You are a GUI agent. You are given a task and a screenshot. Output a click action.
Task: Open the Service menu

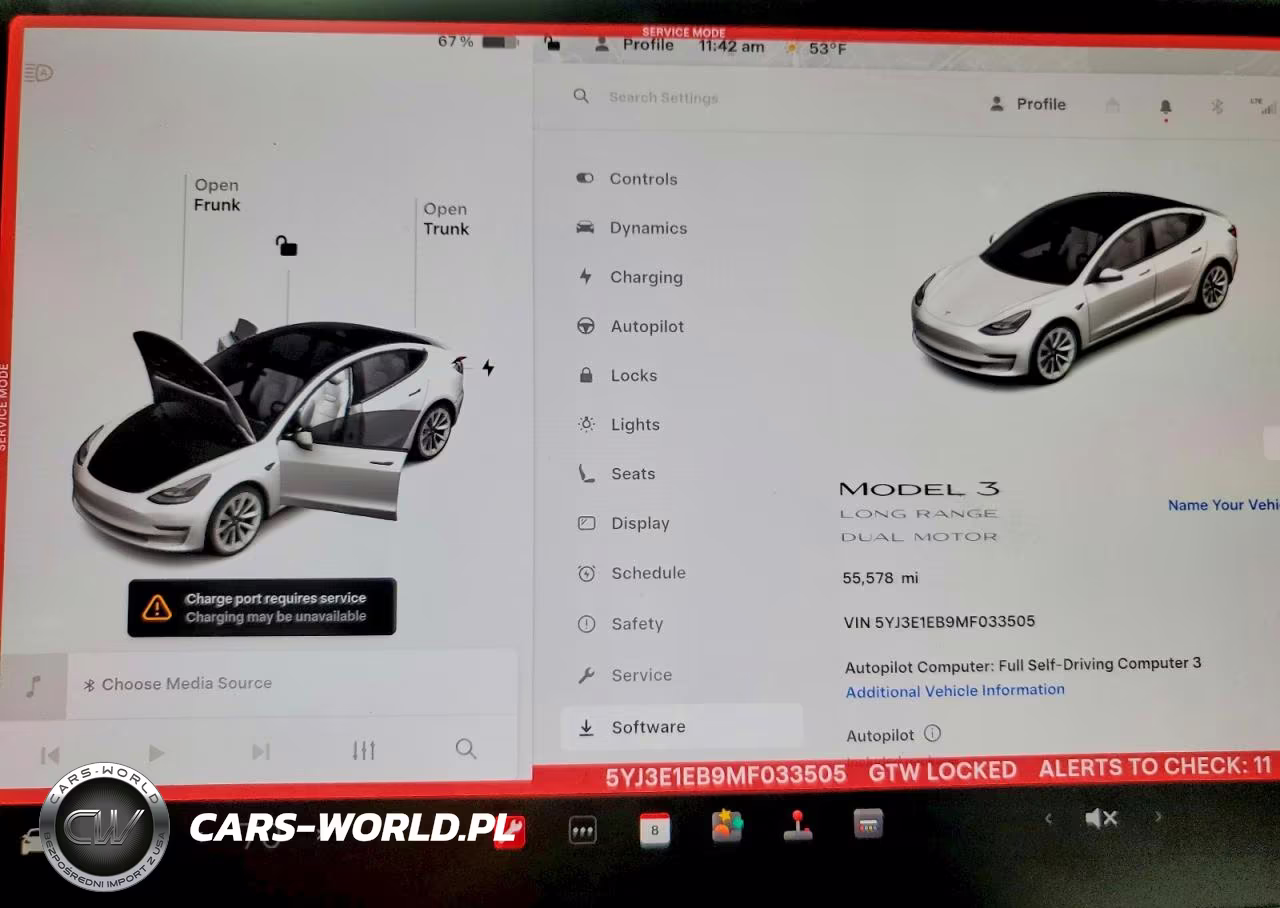pyautogui.click(x=624, y=676)
